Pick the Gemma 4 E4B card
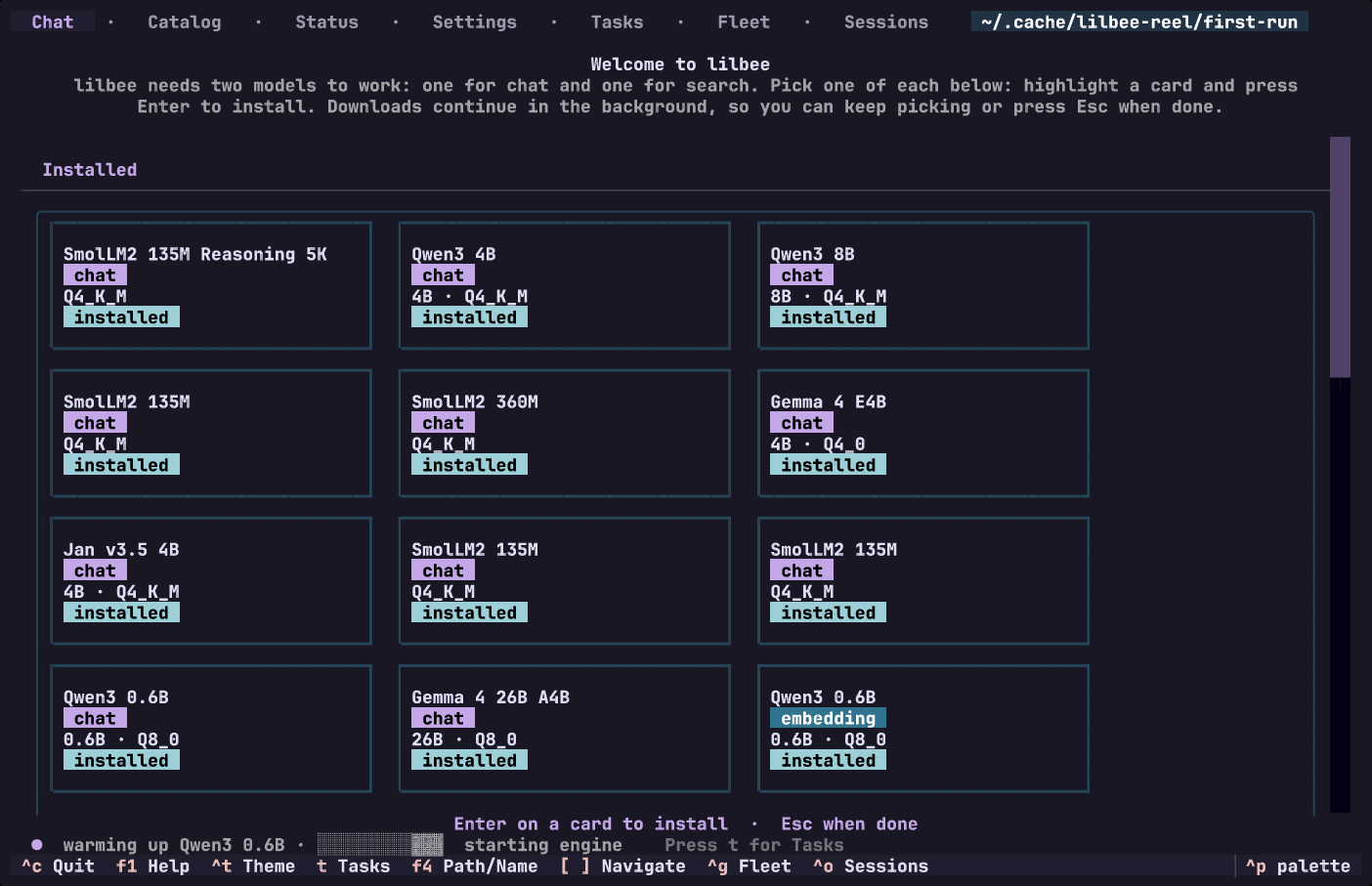 [x=923, y=433]
